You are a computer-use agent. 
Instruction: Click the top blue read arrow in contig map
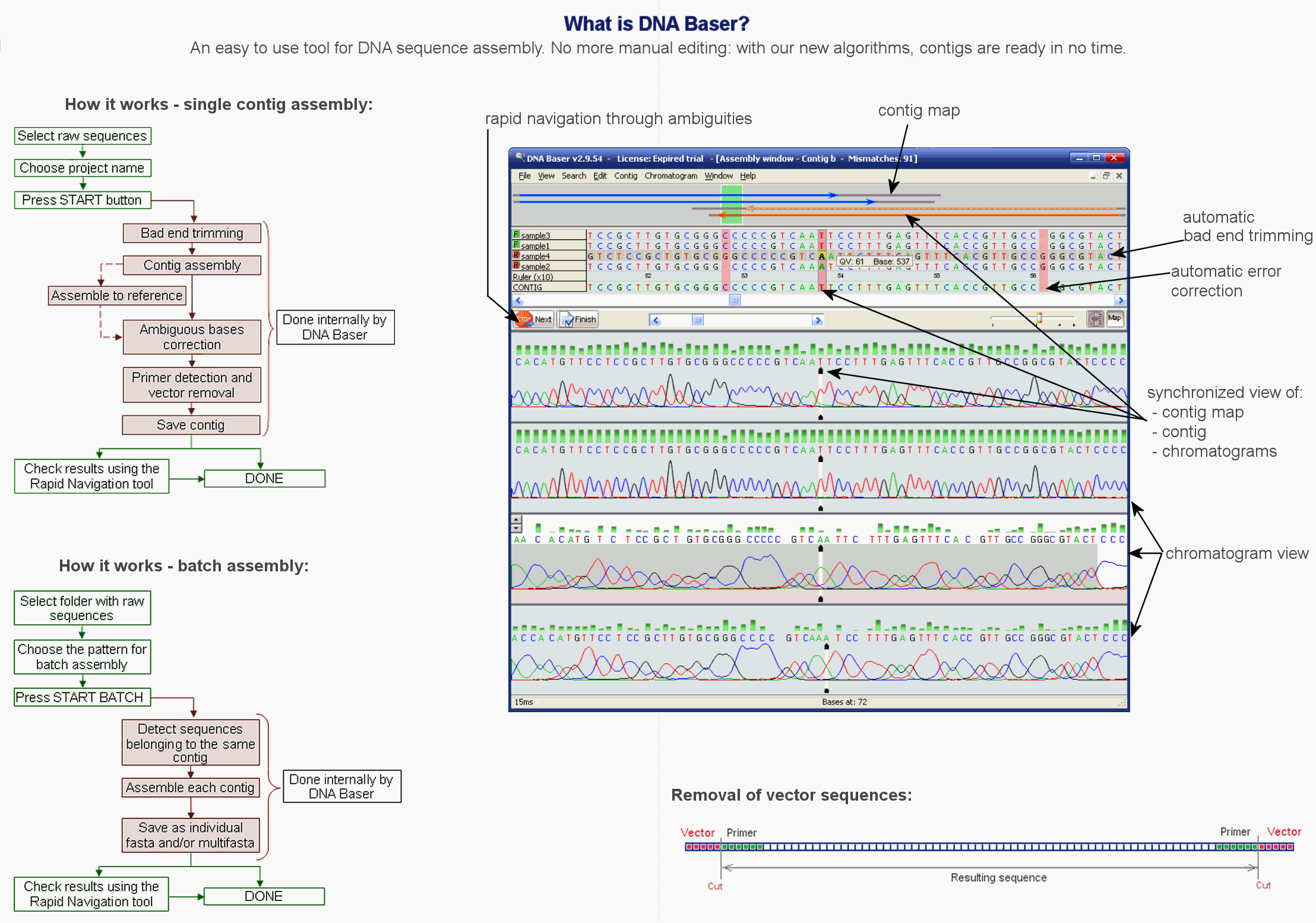pyautogui.click(x=677, y=195)
